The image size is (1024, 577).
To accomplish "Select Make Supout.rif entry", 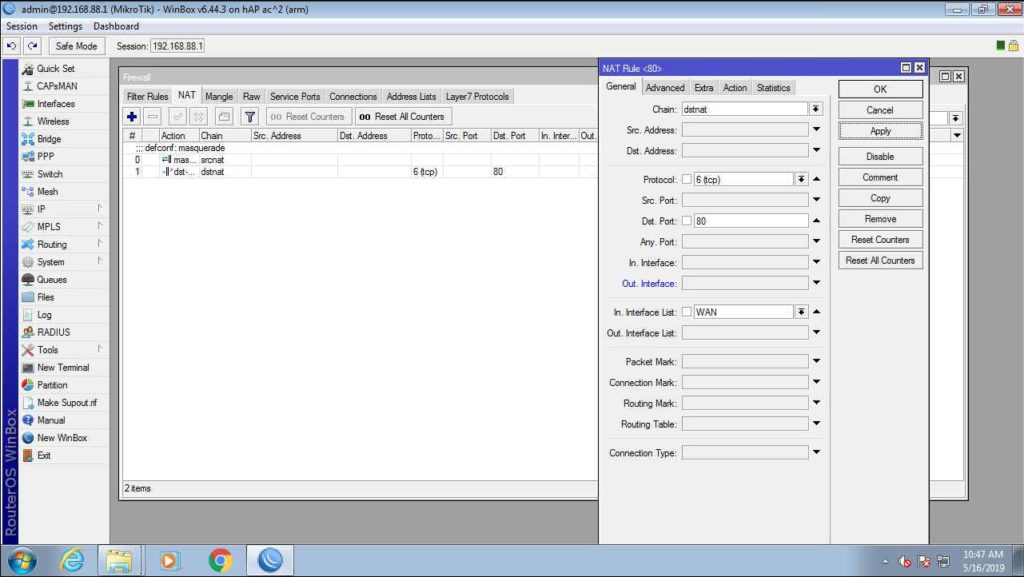I will coord(66,403).
